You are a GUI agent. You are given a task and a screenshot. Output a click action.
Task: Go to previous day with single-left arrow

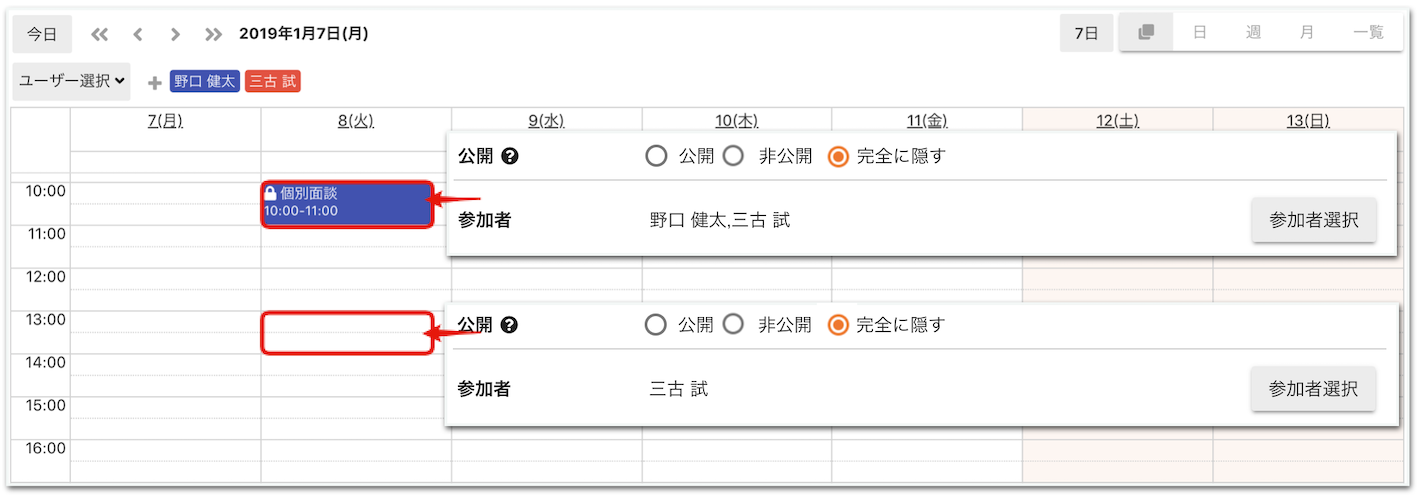[x=137, y=34]
